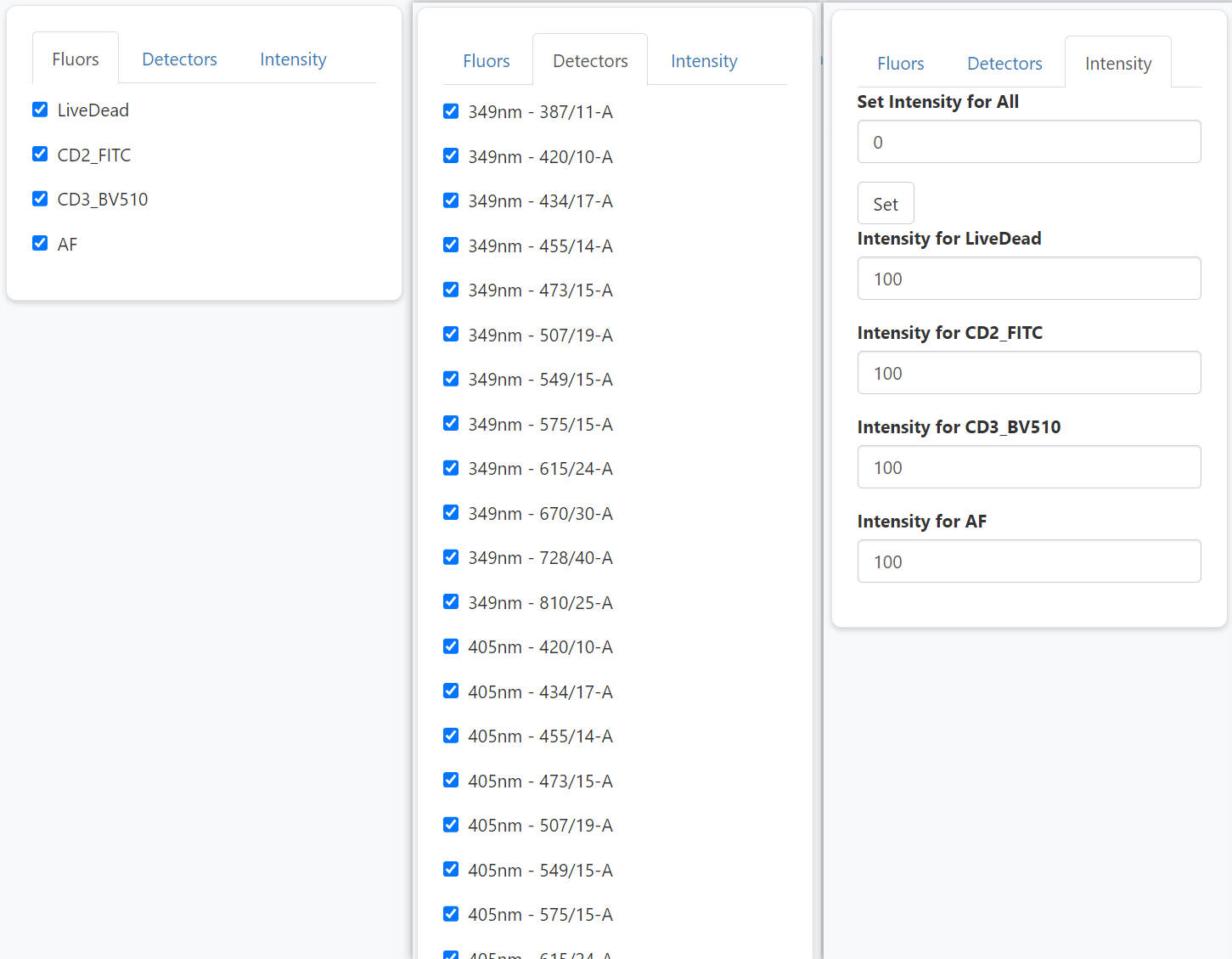Screen dimensions: 1232x959
Task: Uncheck the AF fluor checkbox
Action: tap(40, 243)
